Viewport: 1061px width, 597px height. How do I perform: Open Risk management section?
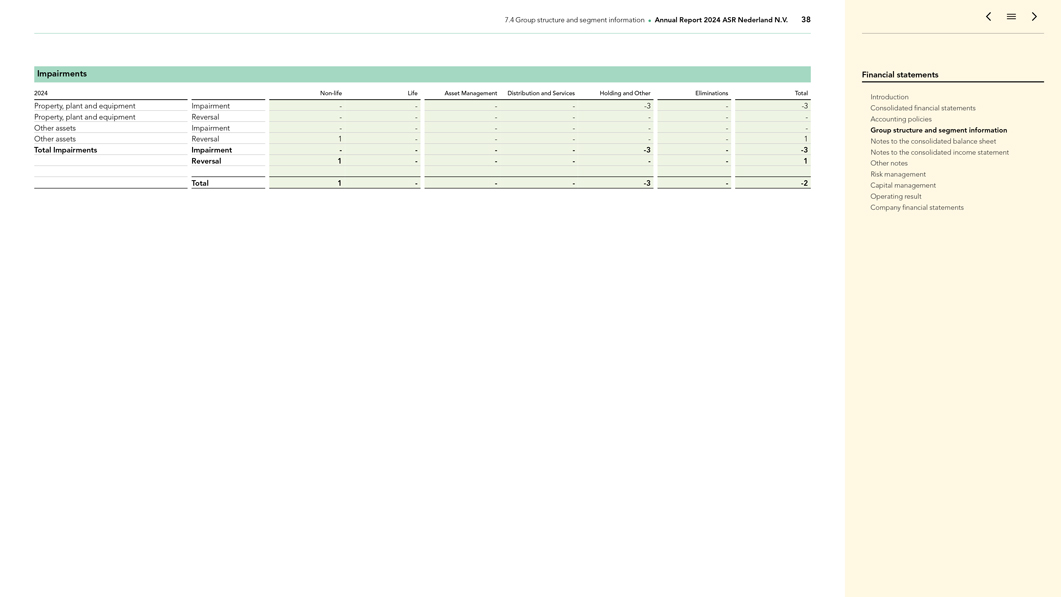pyautogui.click(x=898, y=175)
